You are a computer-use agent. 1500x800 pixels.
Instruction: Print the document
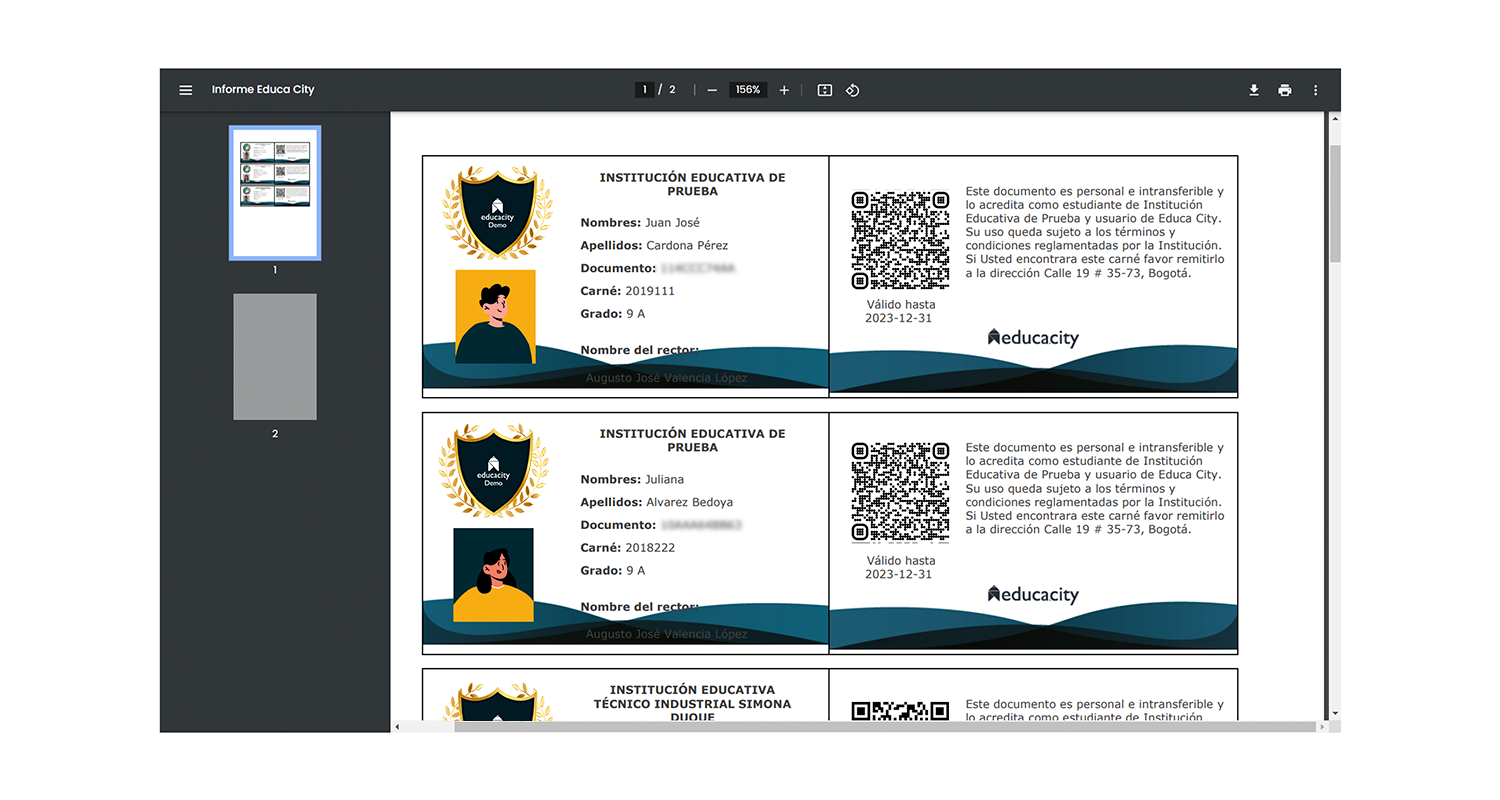point(1285,90)
